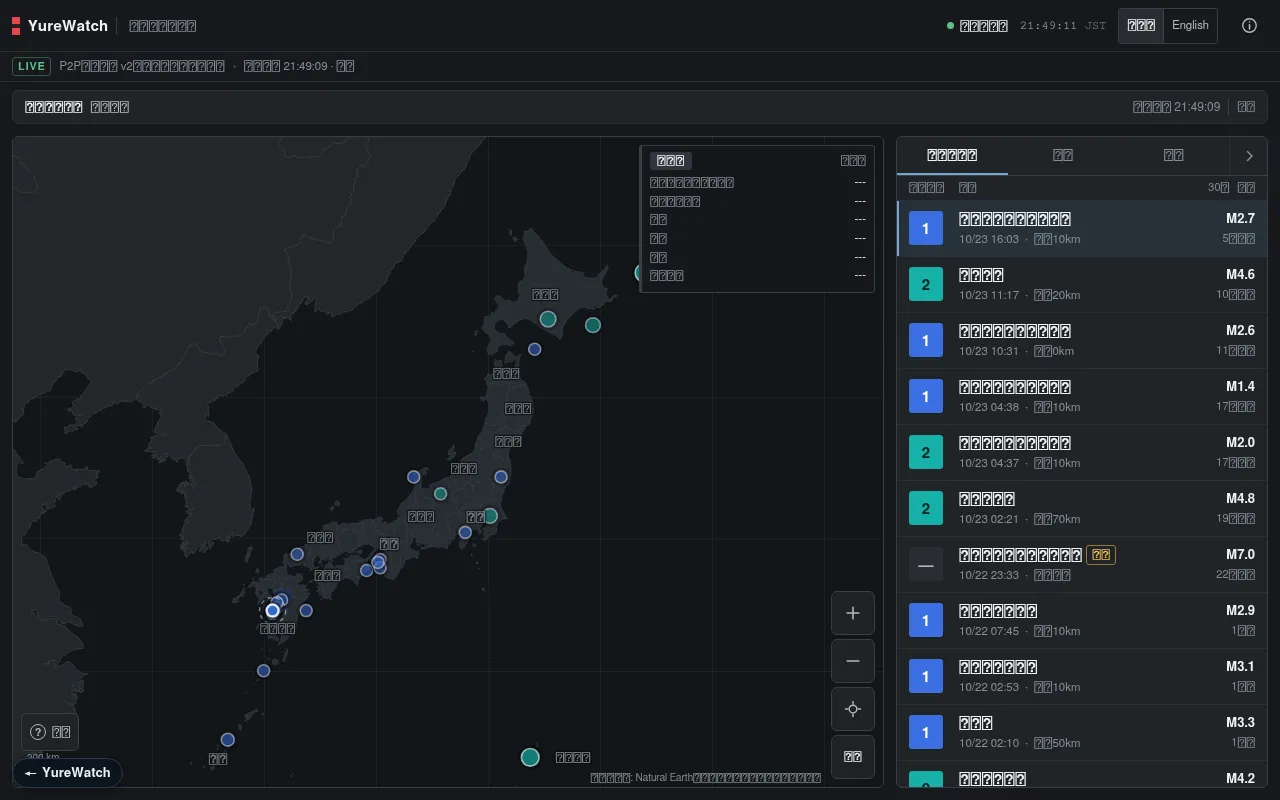Switch language to English

coord(1190,26)
